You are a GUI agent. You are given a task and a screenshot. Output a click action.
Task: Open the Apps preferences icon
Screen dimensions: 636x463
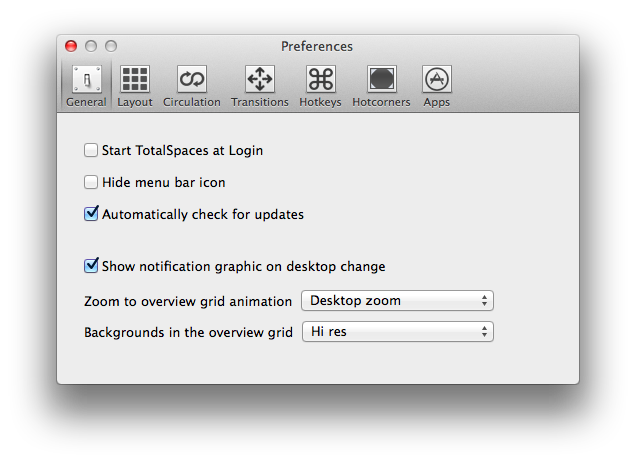point(436,80)
